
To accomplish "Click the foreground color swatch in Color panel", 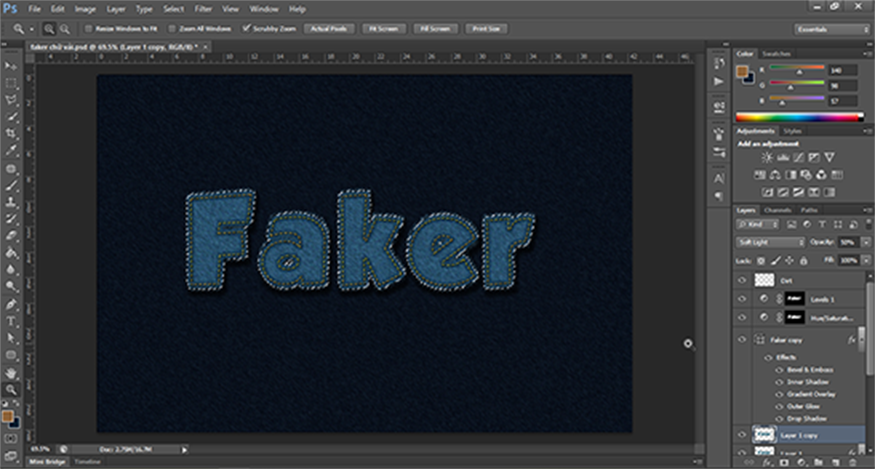I will coord(743,71).
